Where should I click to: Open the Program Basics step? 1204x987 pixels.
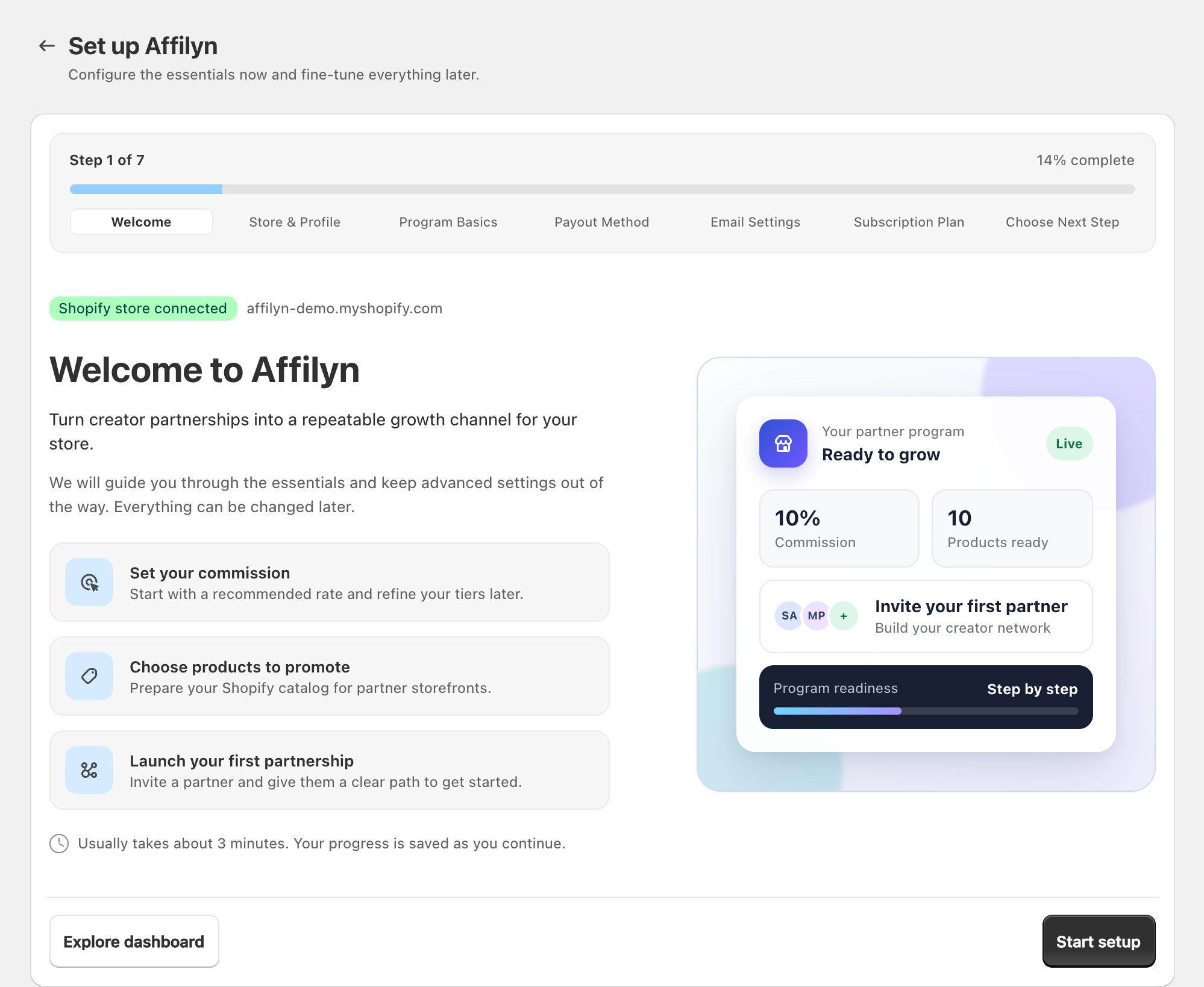448,222
